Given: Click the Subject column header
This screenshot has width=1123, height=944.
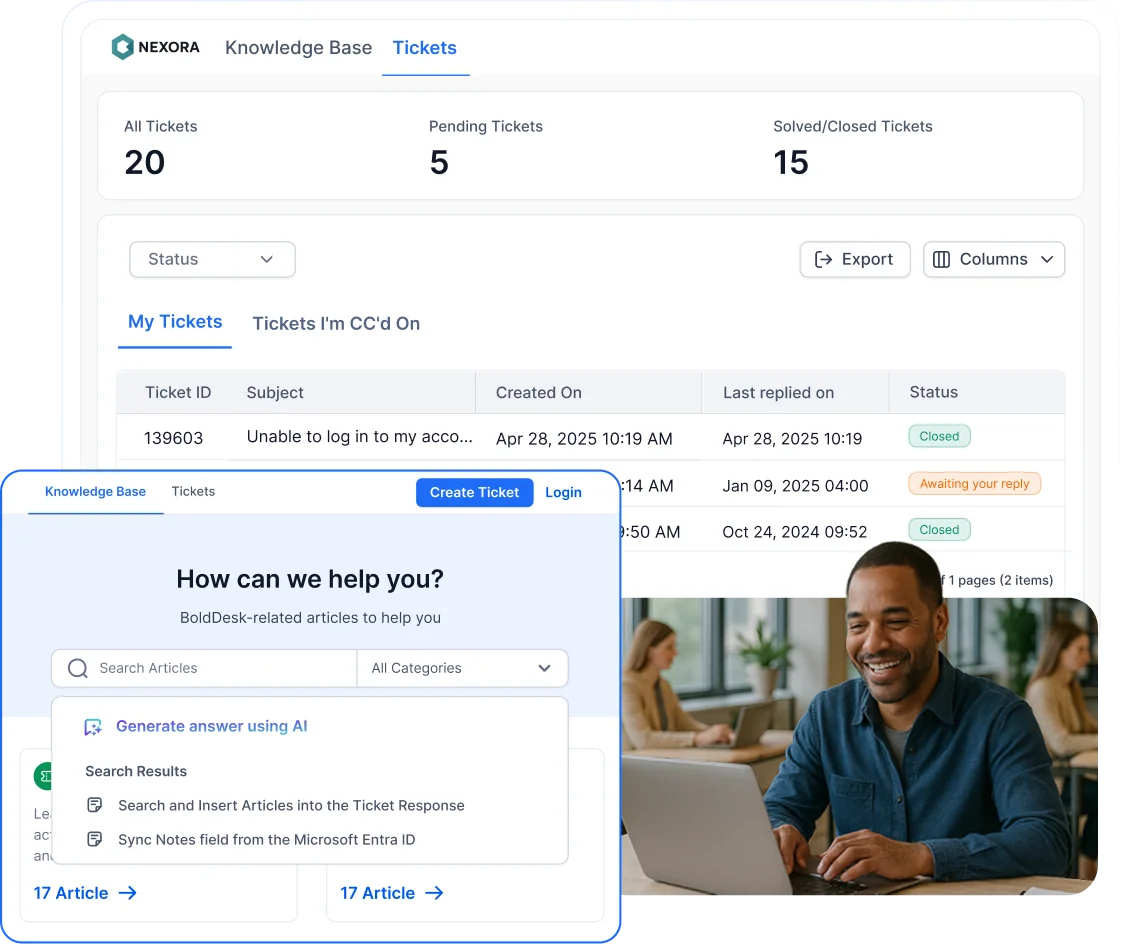Looking at the screenshot, I should 275,392.
